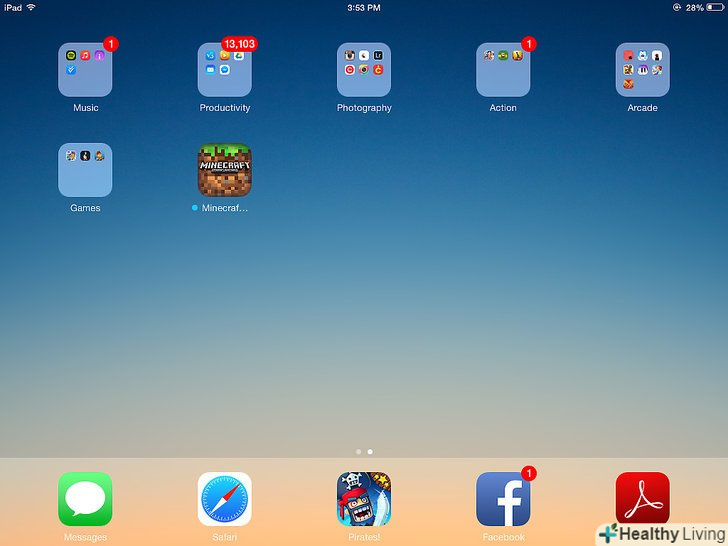Tap the Minecraf… app label
This screenshot has height=546, width=728.
tap(225, 208)
